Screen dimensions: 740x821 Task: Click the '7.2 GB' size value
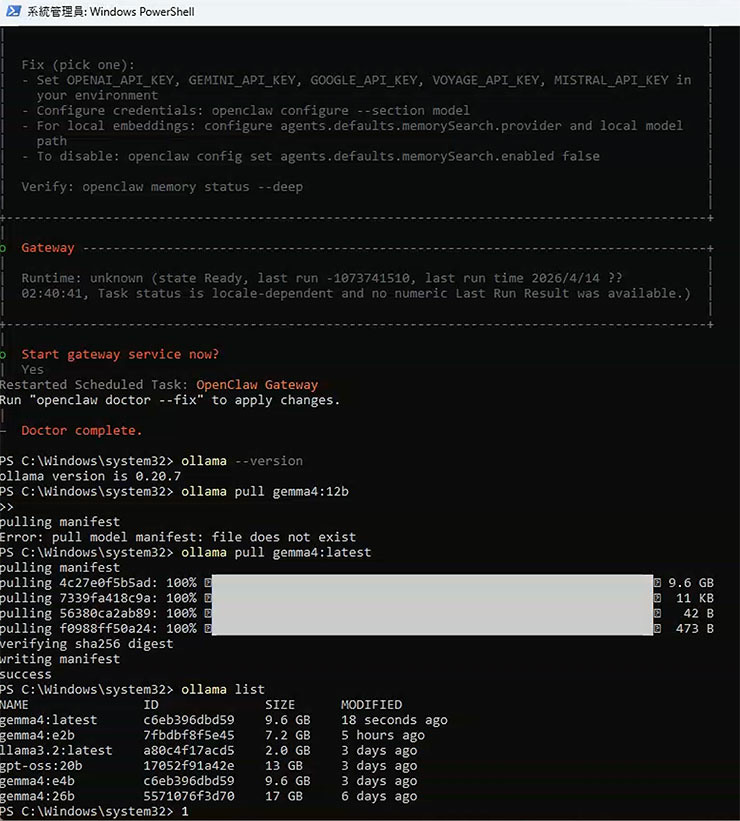tap(288, 735)
